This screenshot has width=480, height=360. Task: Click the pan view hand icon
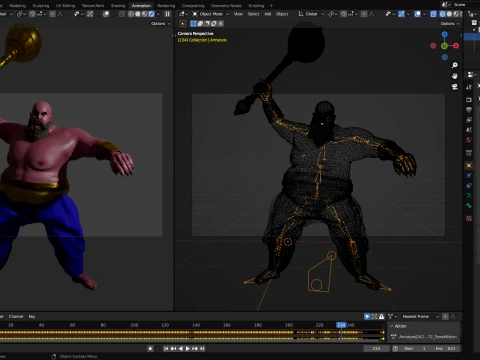click(x=455, y=76)
